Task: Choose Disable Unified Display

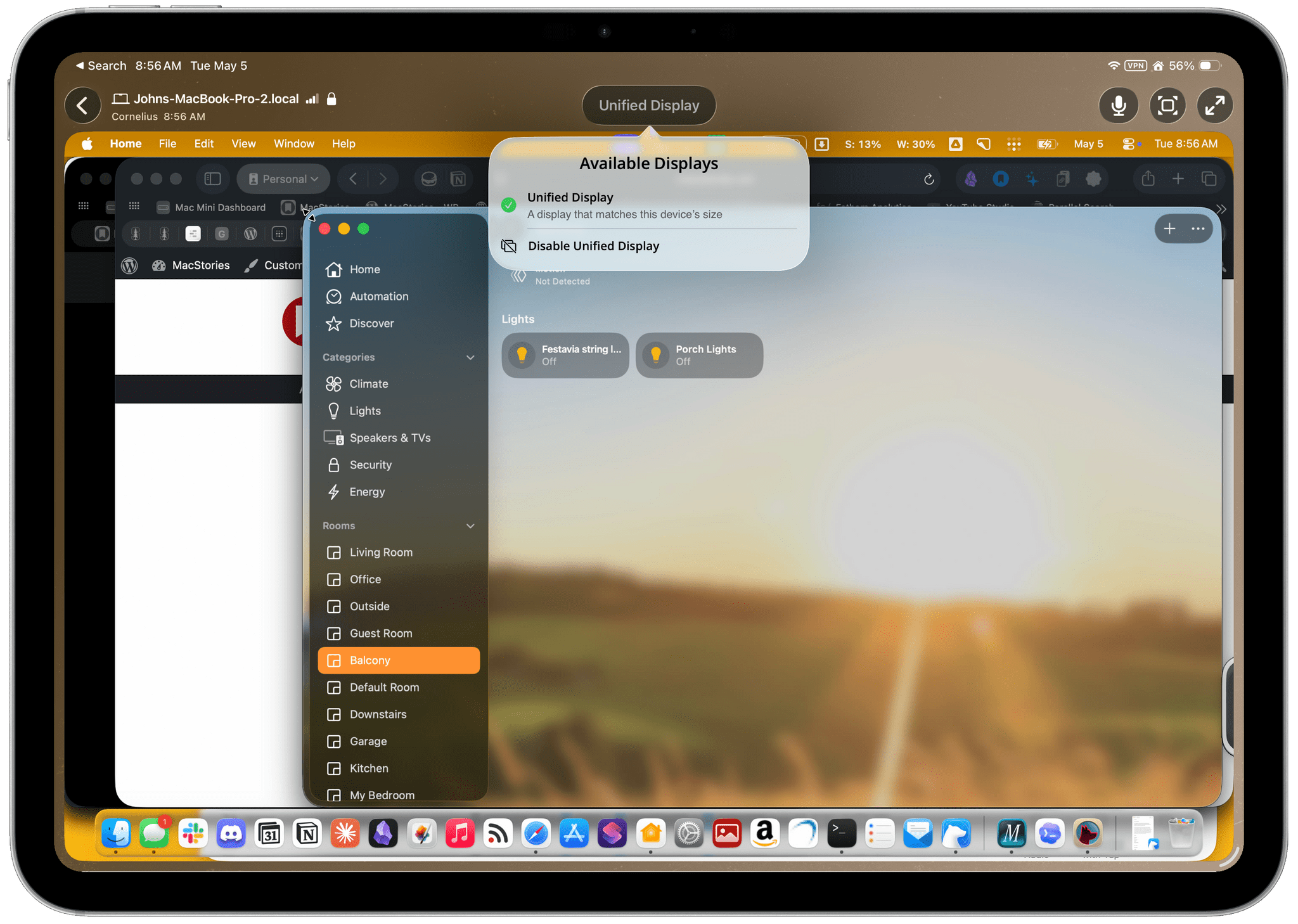Action: point(649,246)
